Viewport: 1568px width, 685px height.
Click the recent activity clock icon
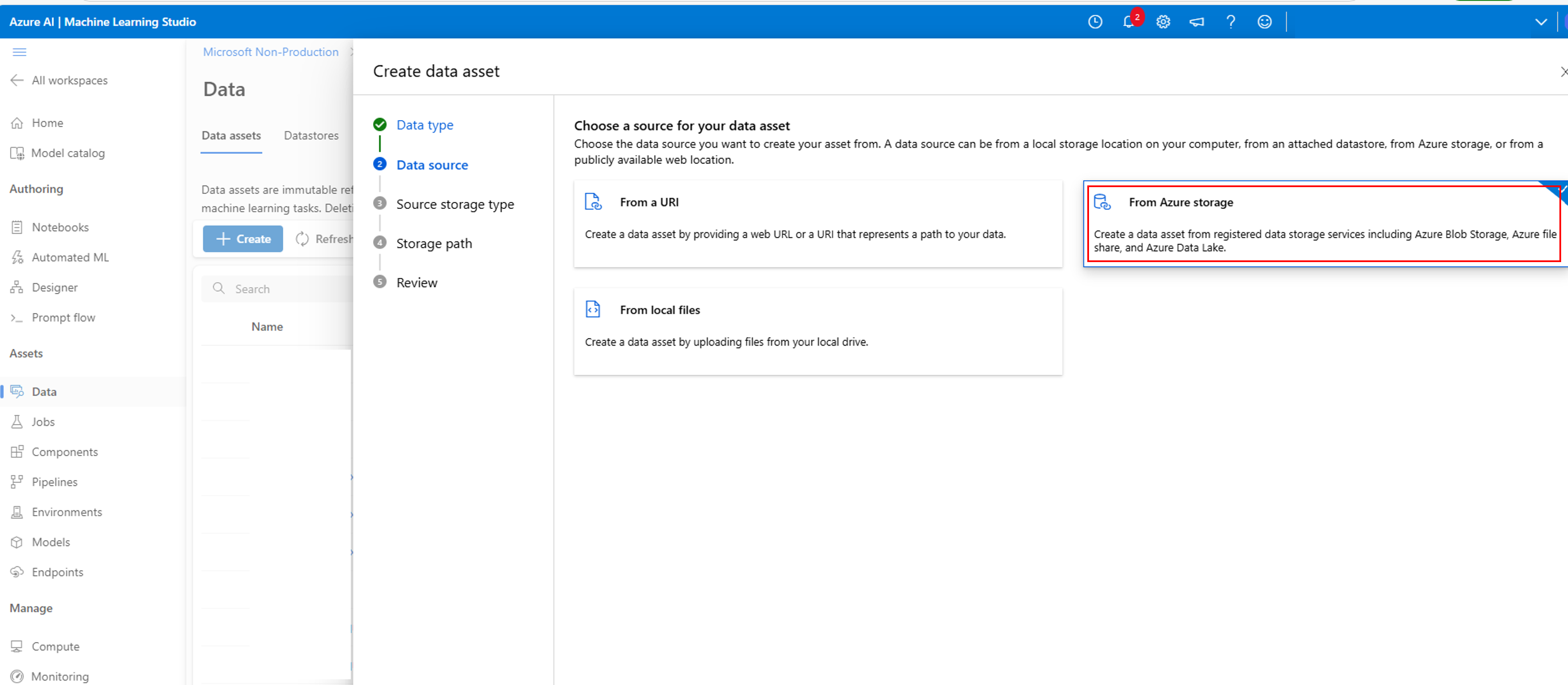pyautogui.click(x=1094, y=22)
